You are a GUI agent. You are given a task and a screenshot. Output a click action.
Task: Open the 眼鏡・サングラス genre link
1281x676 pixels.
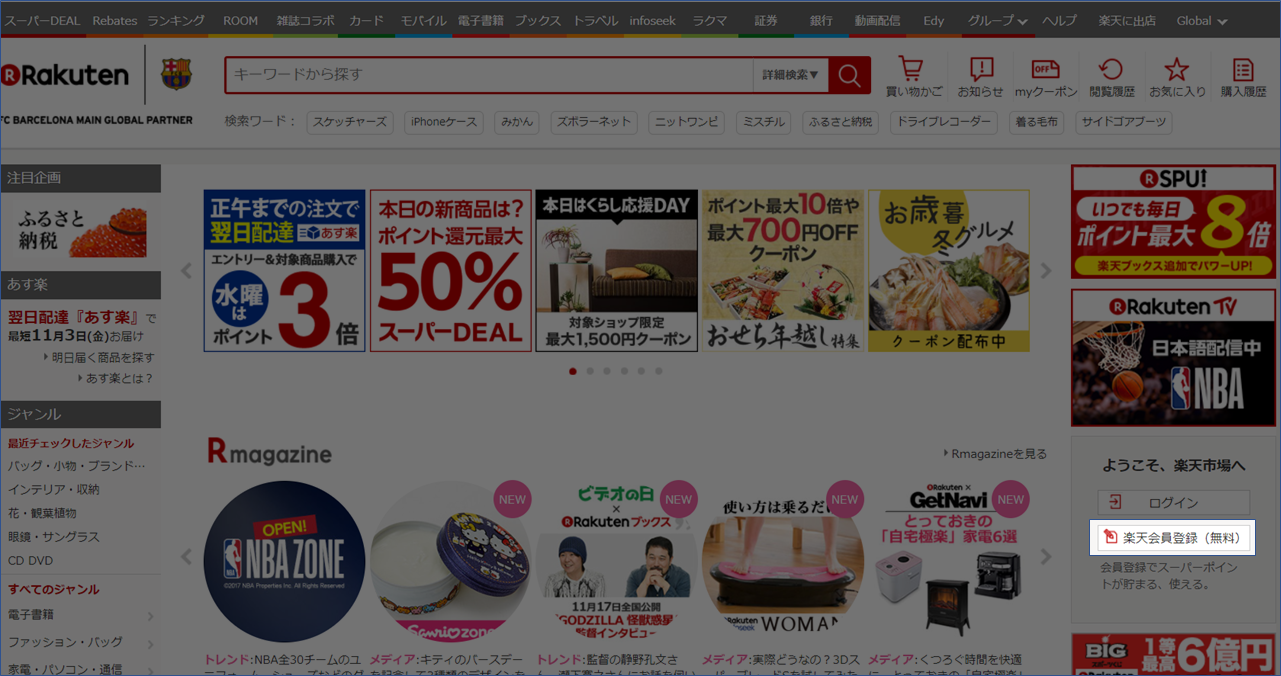54,537
